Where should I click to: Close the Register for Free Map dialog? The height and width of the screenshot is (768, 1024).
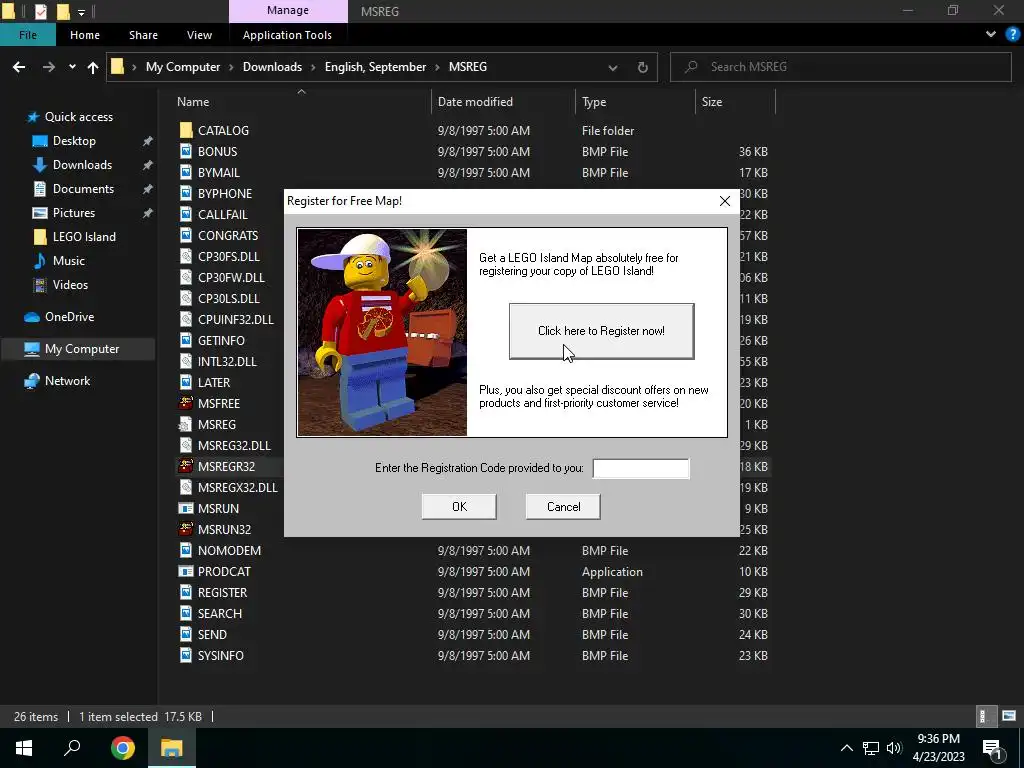[725, 201]
